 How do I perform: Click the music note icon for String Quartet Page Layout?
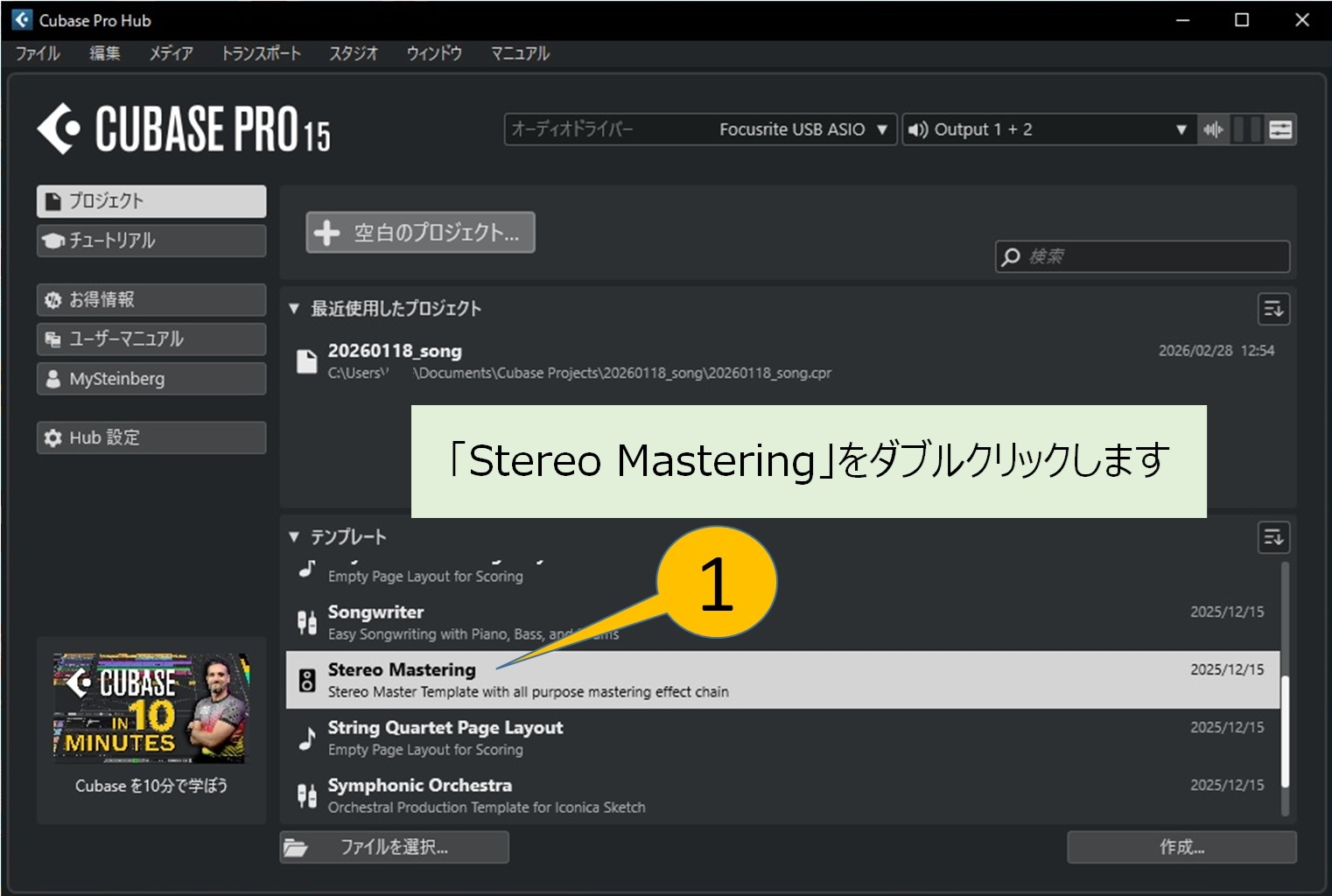[306, 738]
